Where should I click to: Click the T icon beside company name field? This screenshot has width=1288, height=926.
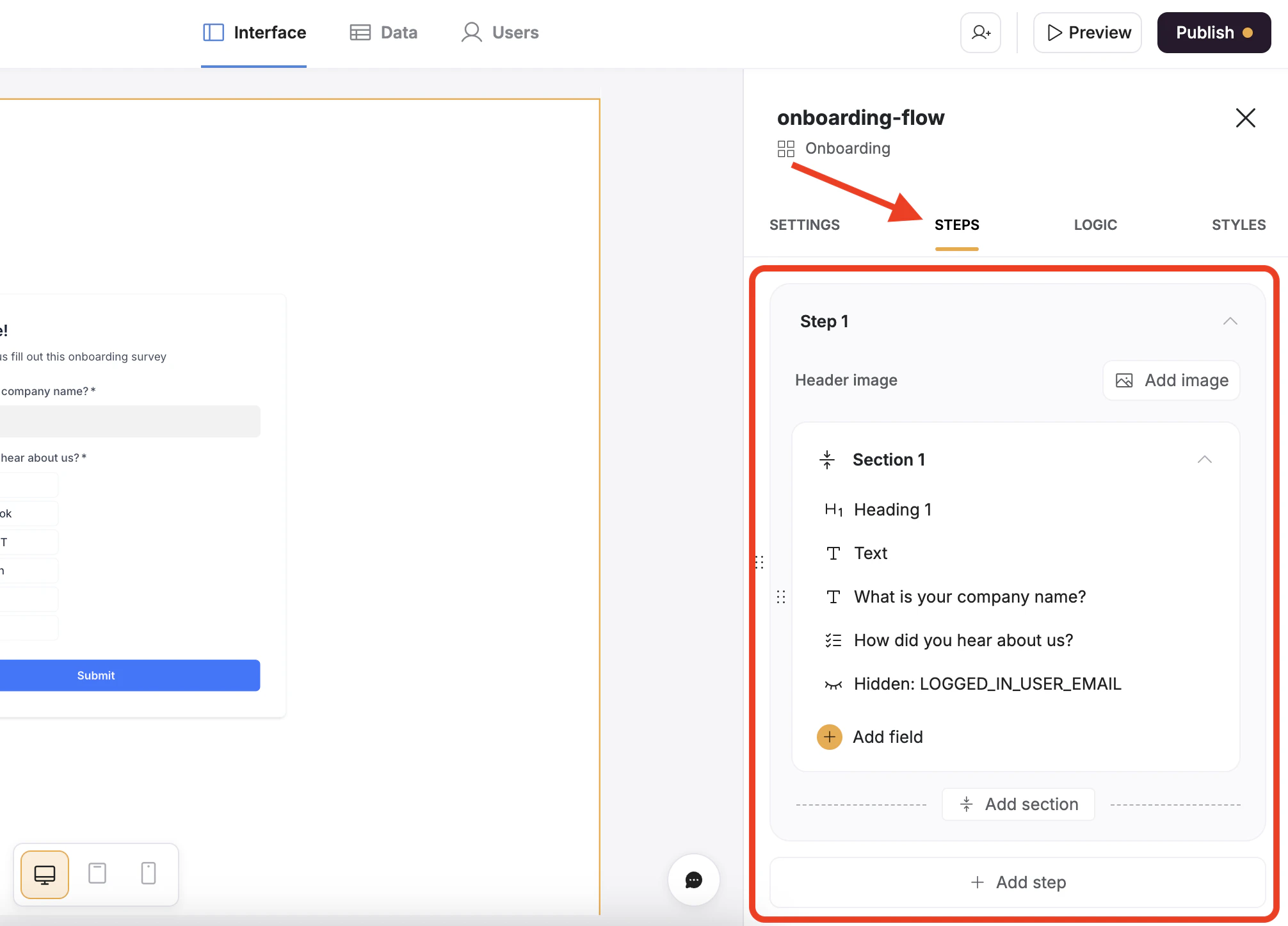tap(833, 597)
